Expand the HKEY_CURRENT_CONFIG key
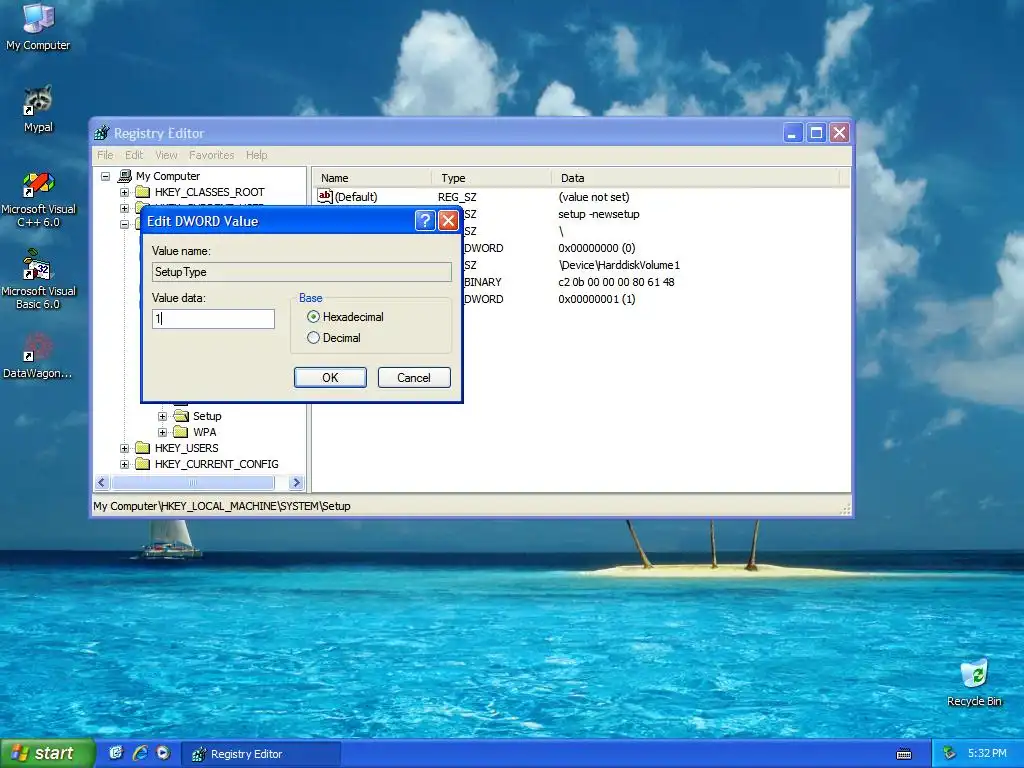Image resolution: width=1024 pixels, height=768 pixels. click(124, 464)
